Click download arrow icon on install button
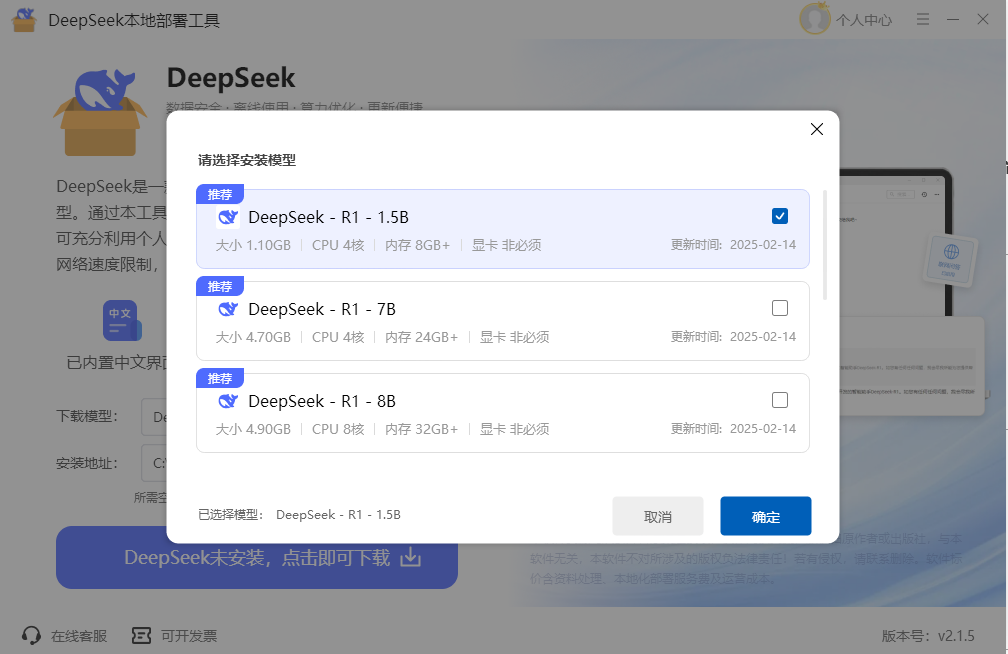The height and width of the screenshot is (654, 1008). (411, 557)
